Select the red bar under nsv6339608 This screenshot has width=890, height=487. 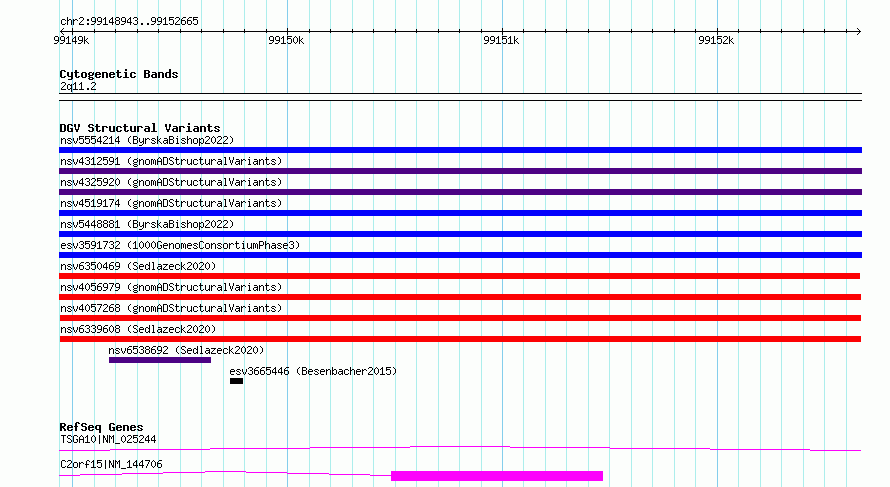click(x=460, y=339)
